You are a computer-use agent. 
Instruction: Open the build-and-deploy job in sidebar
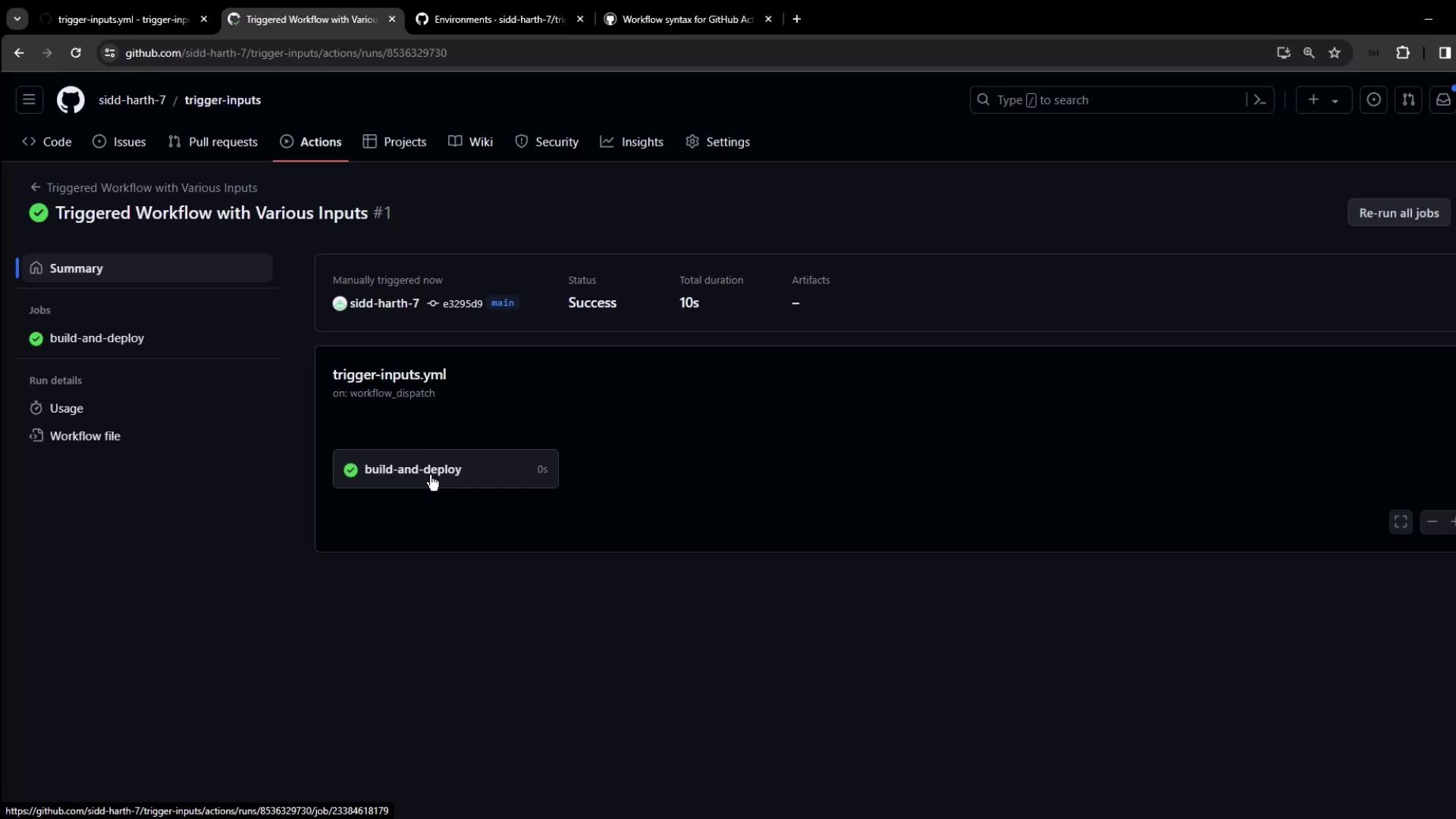96,338
